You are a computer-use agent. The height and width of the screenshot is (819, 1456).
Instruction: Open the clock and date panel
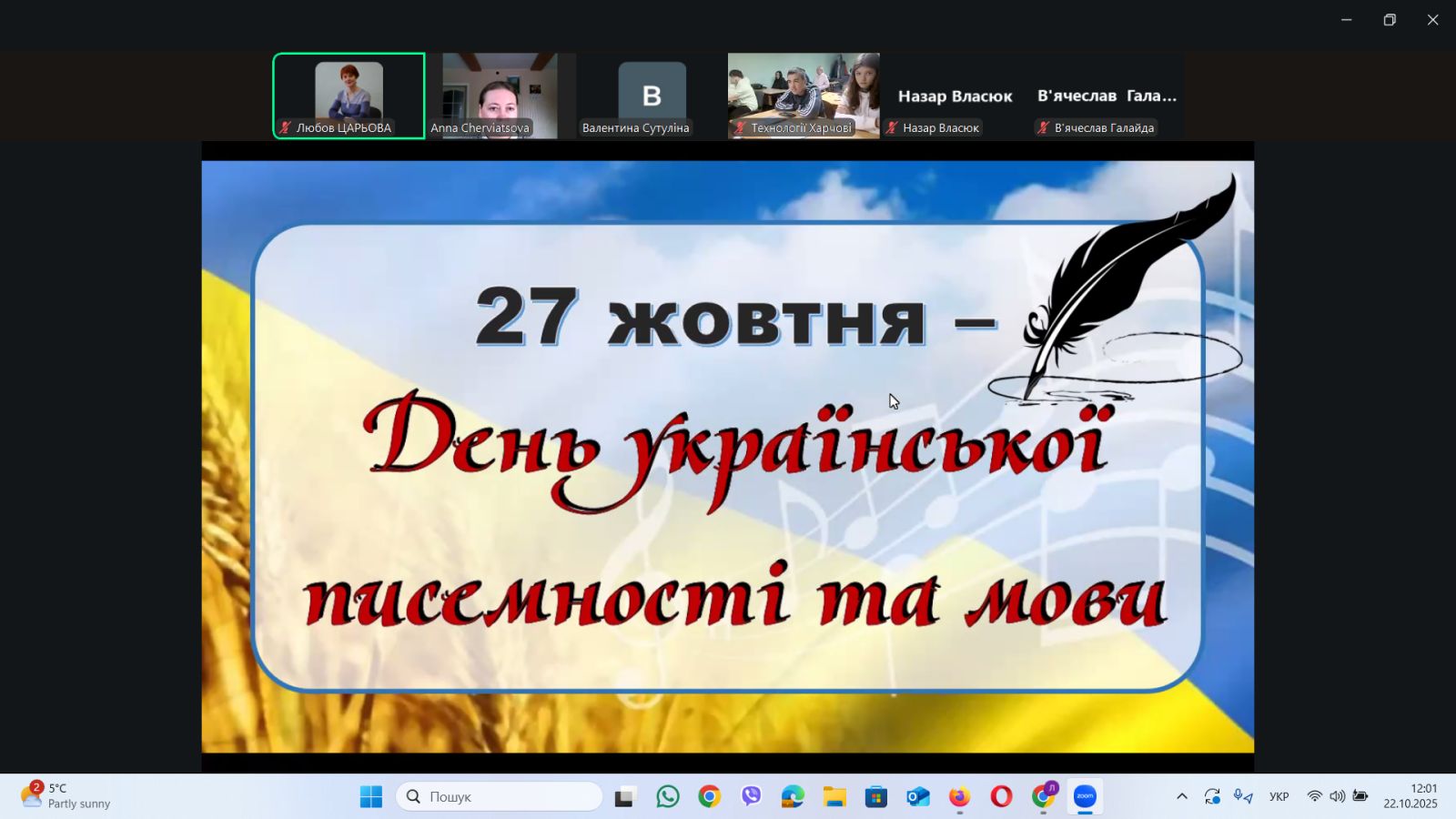click(x=1410, y=796)
